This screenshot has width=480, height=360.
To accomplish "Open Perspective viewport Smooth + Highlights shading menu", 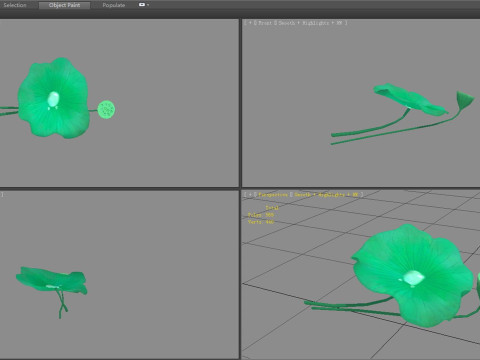I will tap(326, 194).
